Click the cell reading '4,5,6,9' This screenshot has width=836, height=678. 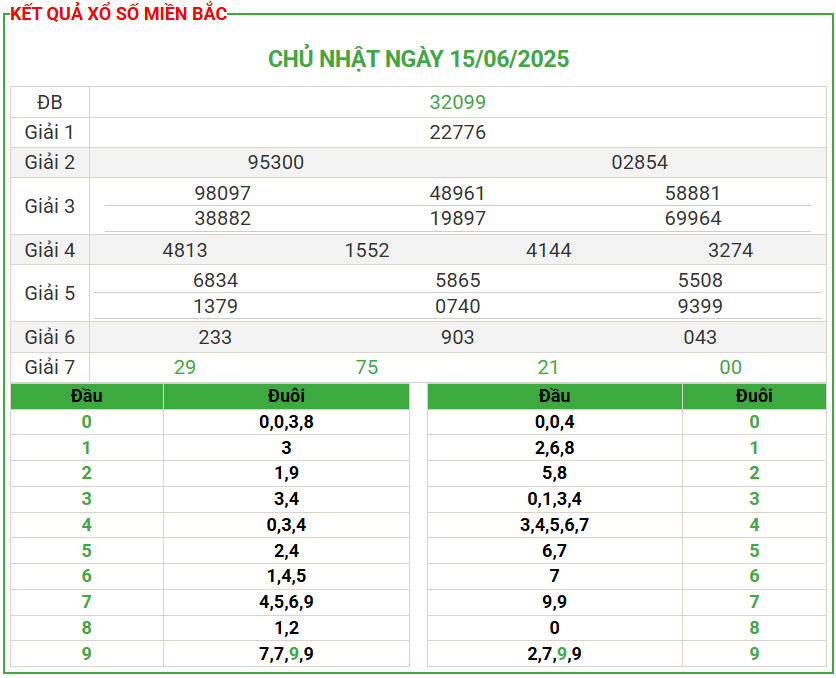286,602
